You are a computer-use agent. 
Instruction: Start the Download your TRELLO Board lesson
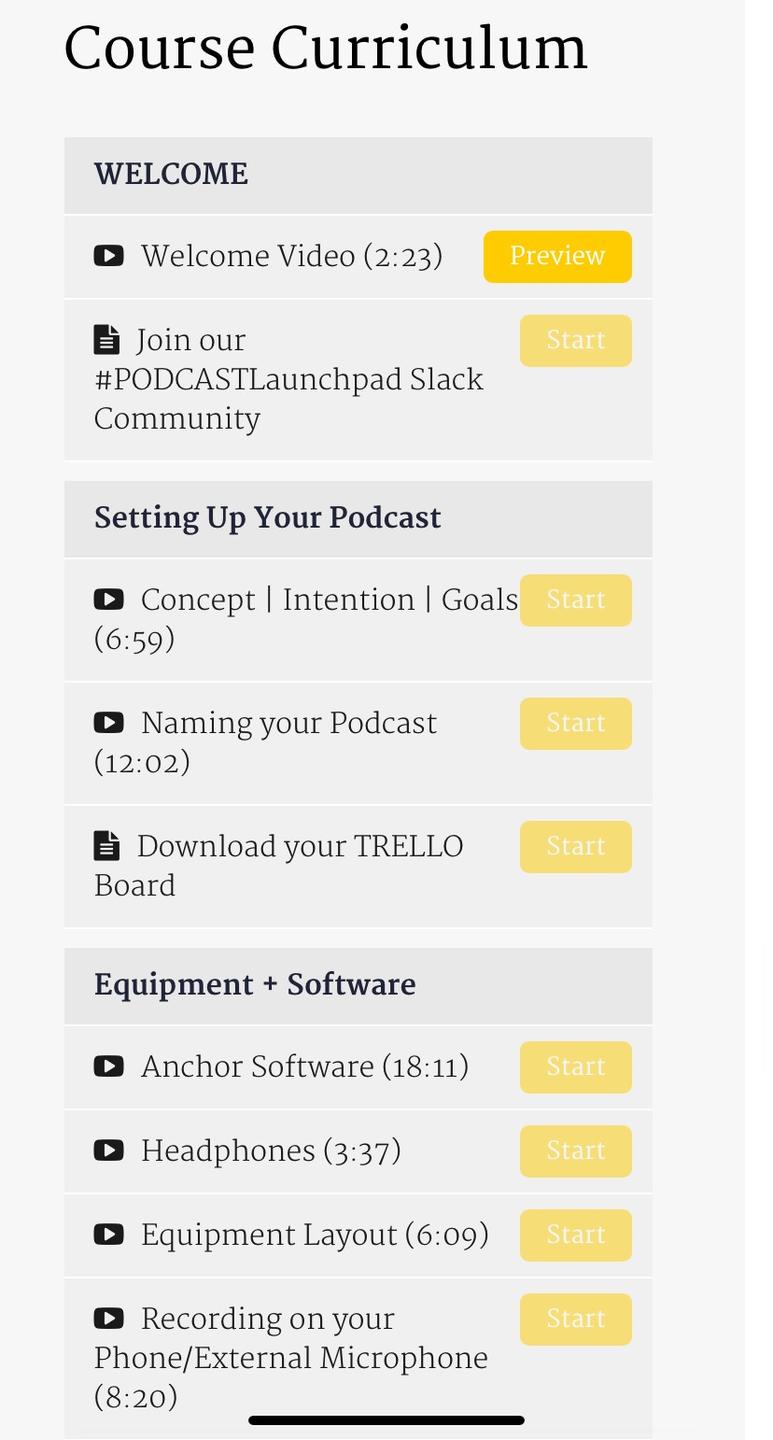point(576,847)
